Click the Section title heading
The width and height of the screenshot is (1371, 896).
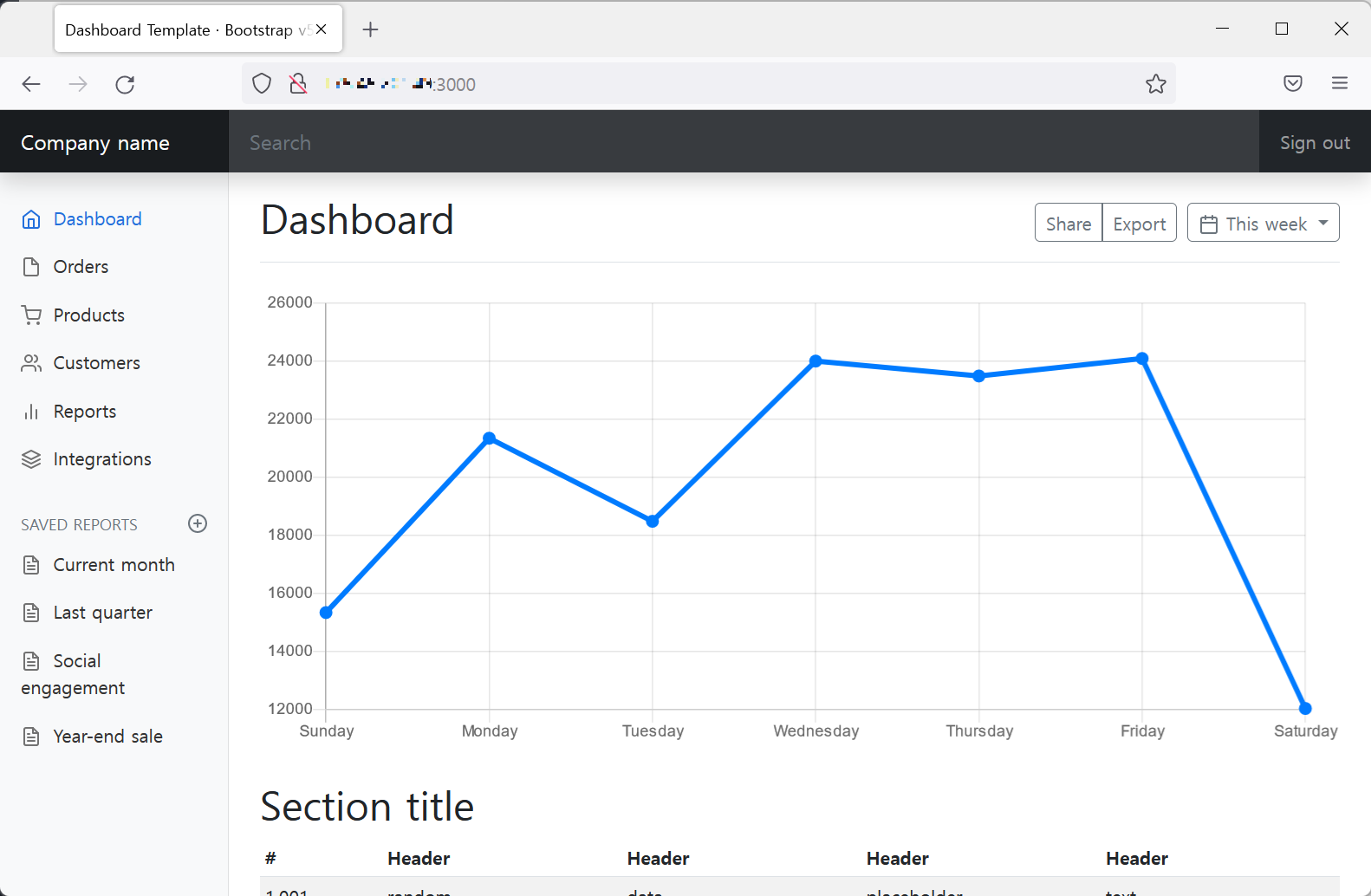(x=367, y=807)
